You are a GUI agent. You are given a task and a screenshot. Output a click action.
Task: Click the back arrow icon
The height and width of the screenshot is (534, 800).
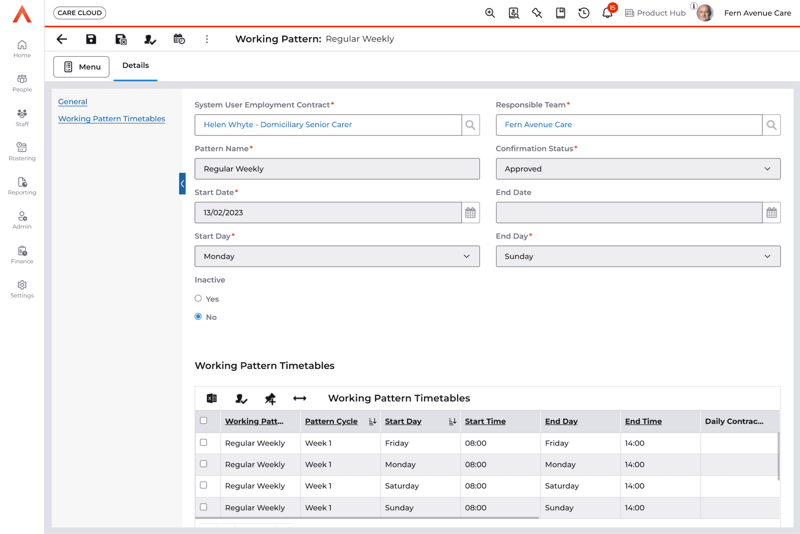click(62, 39)
